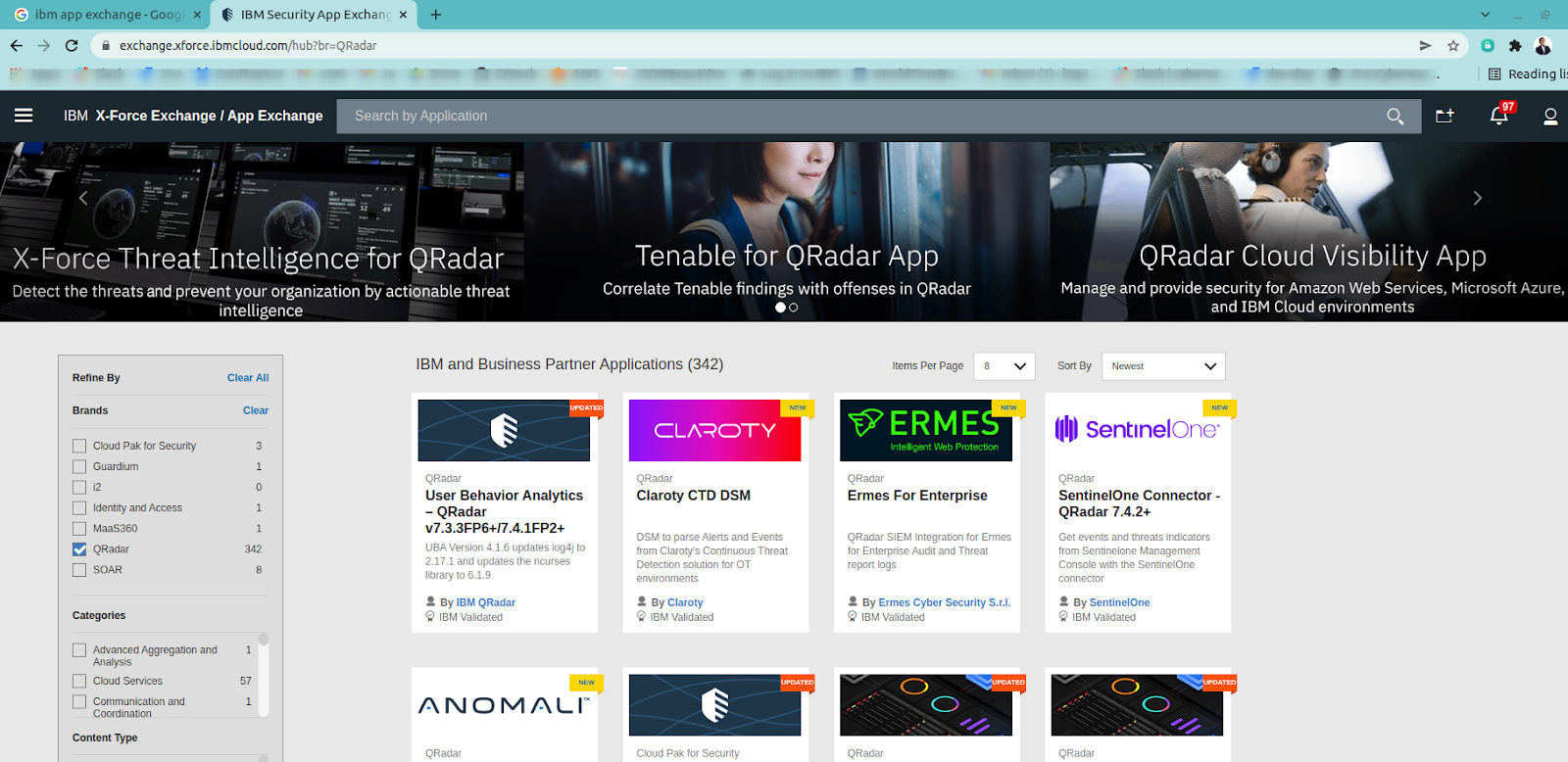Check the MaaS360 brand filter
The image size is (1568, 762).
79,528
